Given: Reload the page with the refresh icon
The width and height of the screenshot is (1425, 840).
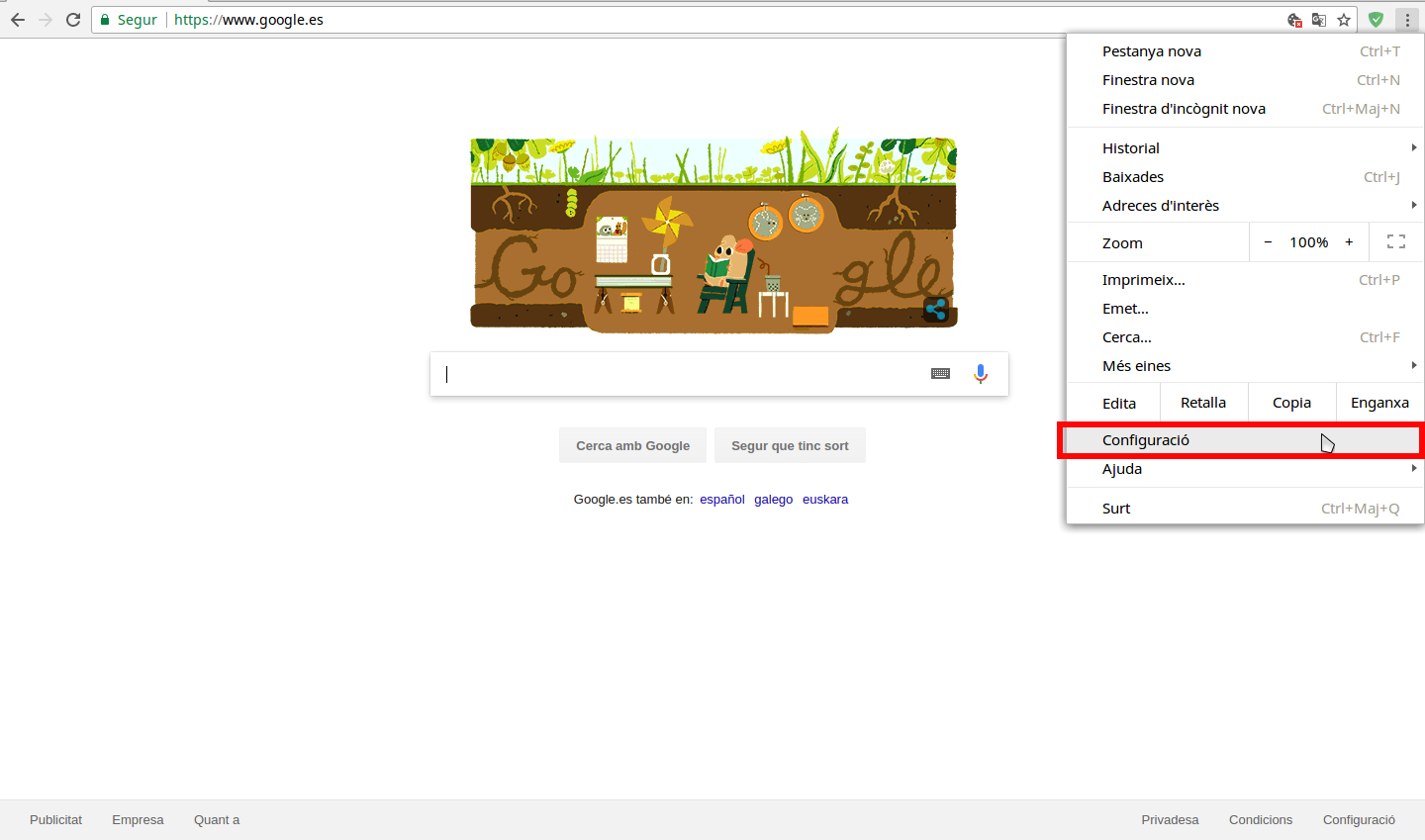Looking at the screenshot, I should coord(73,20).
